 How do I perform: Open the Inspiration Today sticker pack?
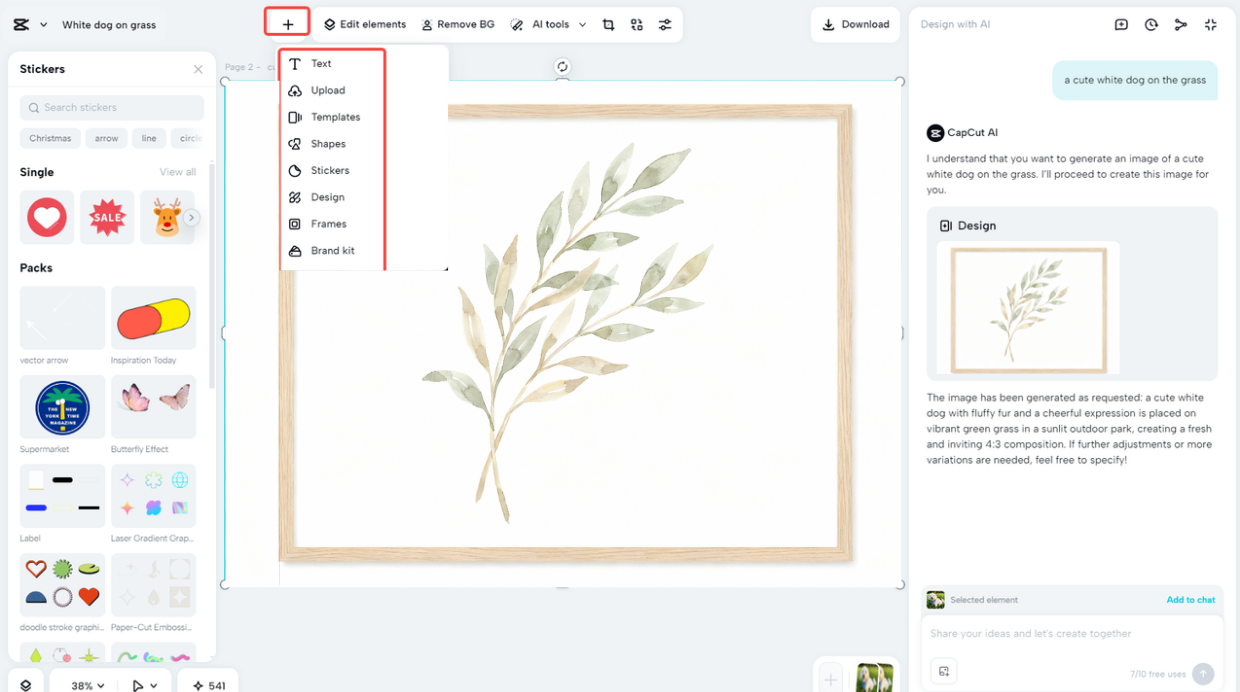pos(153,318)
